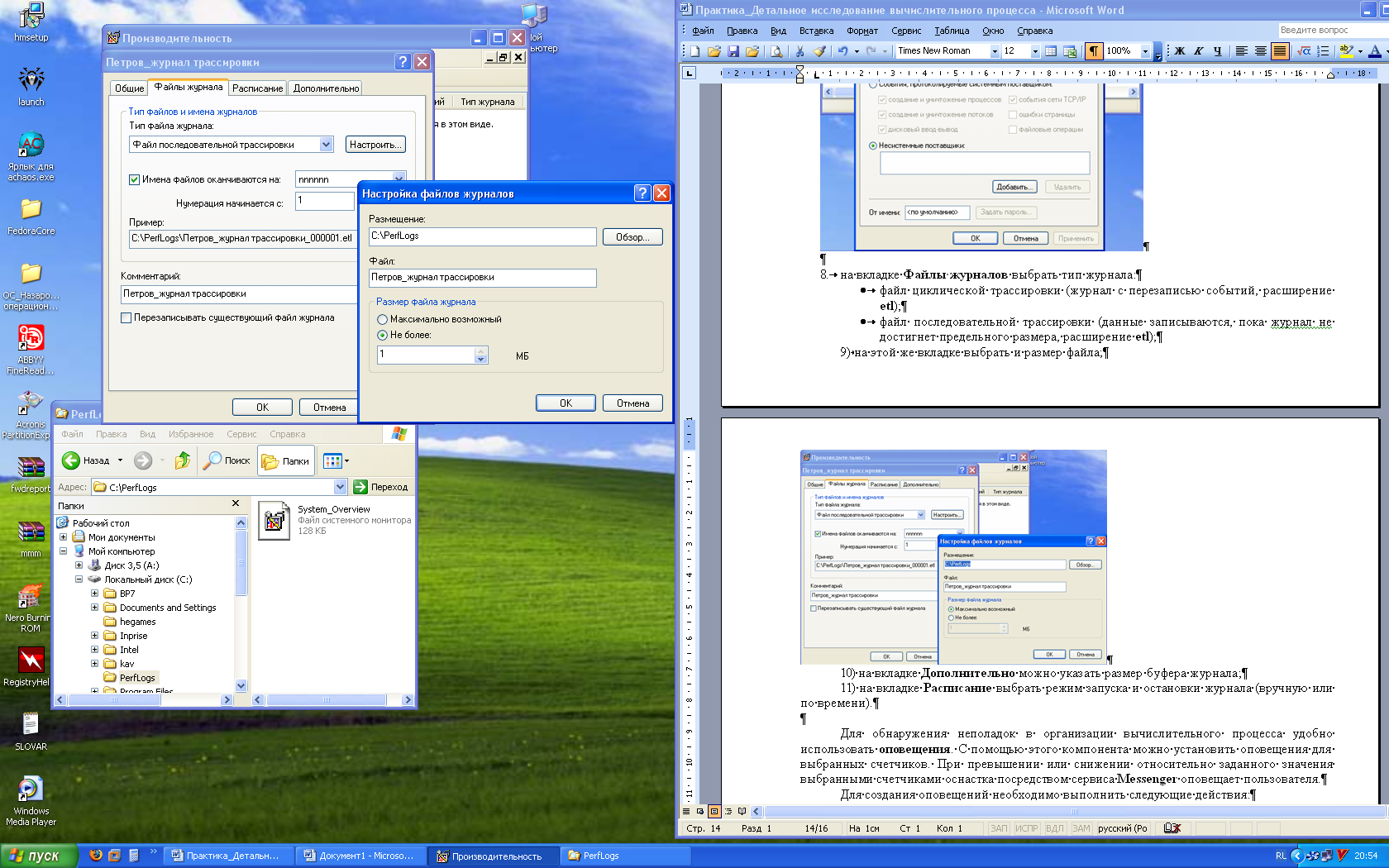Click 'Отмена' in the 'Настройка файлов журналов' dialog
The height and width of the screenshot is (868, 1389).
coord(632,403)
